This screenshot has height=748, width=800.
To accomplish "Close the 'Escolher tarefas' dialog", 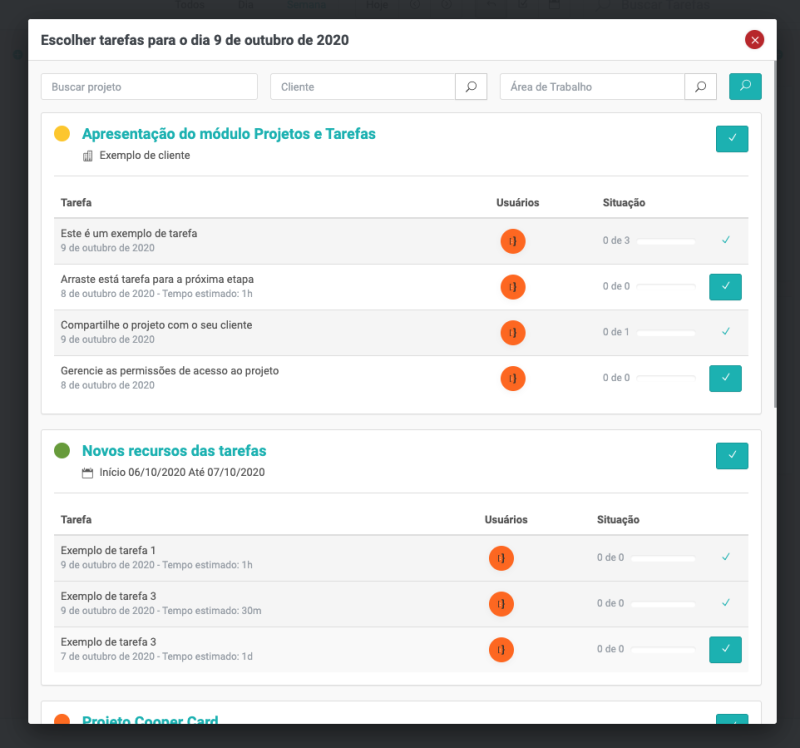I will pos(754,40).
